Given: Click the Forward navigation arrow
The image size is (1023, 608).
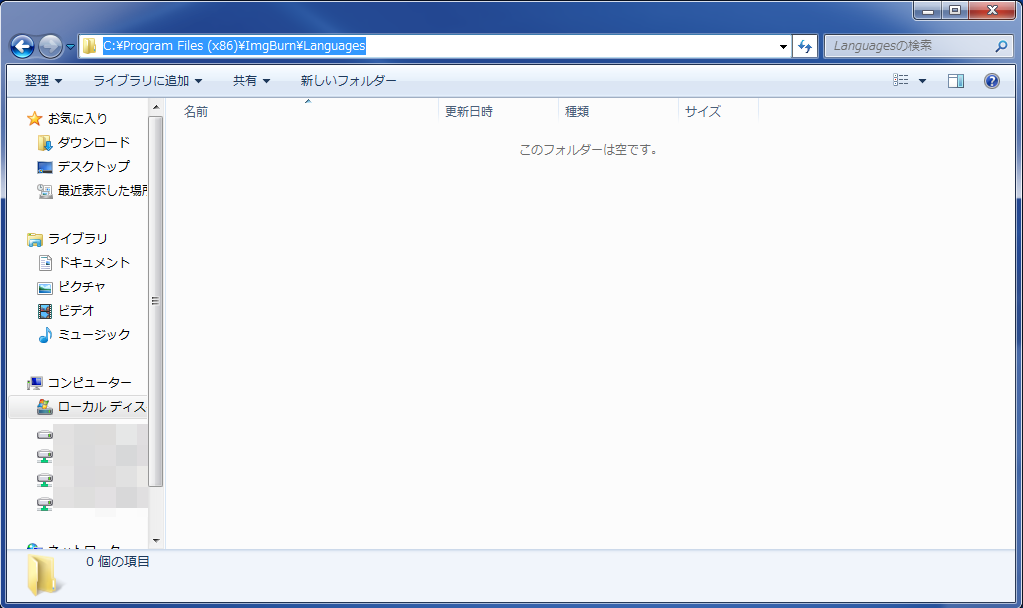Looking at the screenshot, I should (50, 46).
